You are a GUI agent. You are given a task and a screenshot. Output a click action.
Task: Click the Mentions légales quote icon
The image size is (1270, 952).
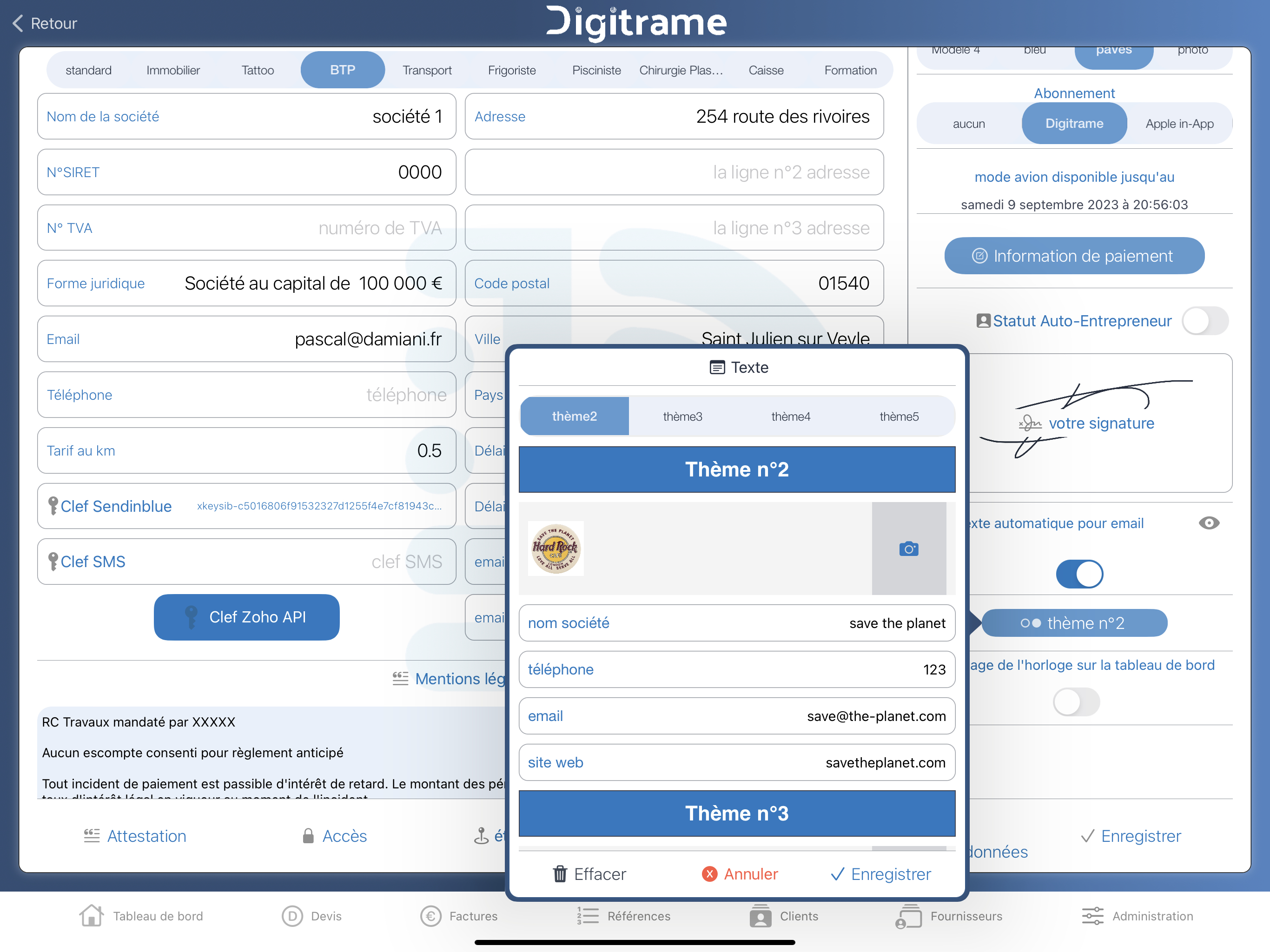tap(400, 679)
